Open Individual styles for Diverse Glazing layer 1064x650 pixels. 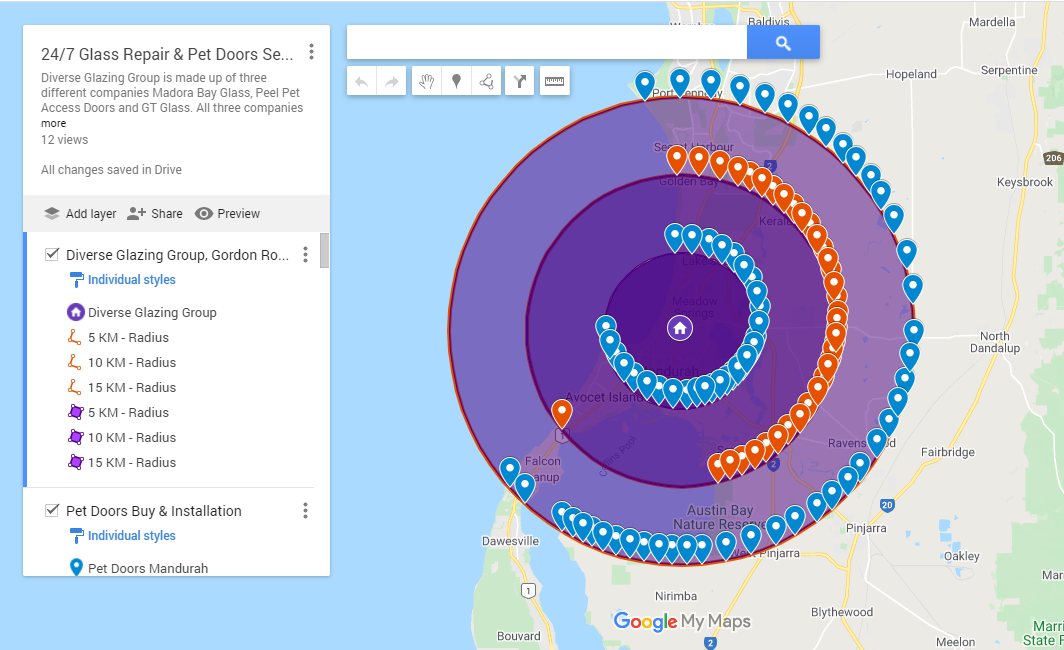(x=129, y=279)
